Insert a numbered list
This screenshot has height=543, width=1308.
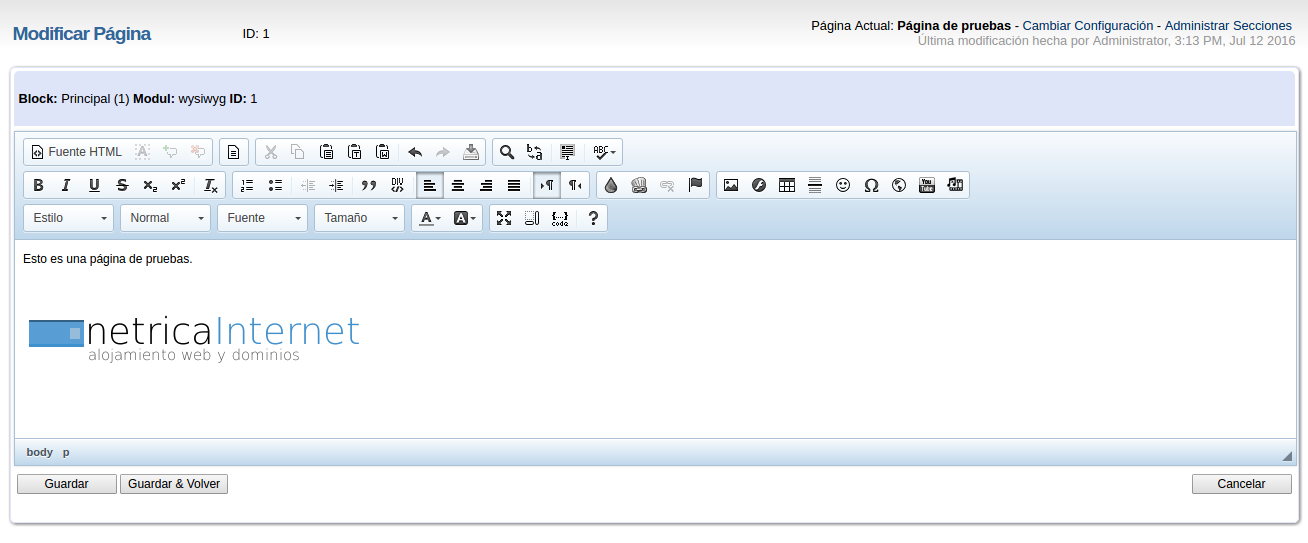[247, 185]
